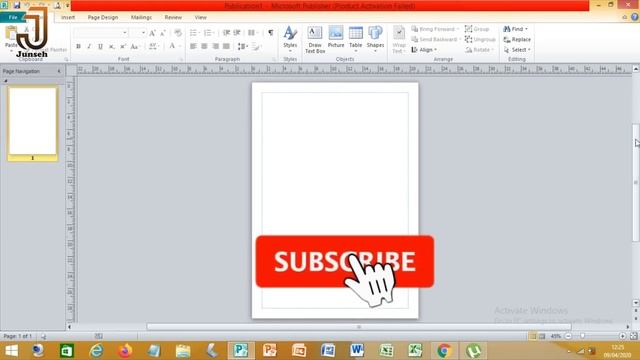Click Clear Formatting icon
The width and height of the screenshot is (640, 360).
(178, 33)
